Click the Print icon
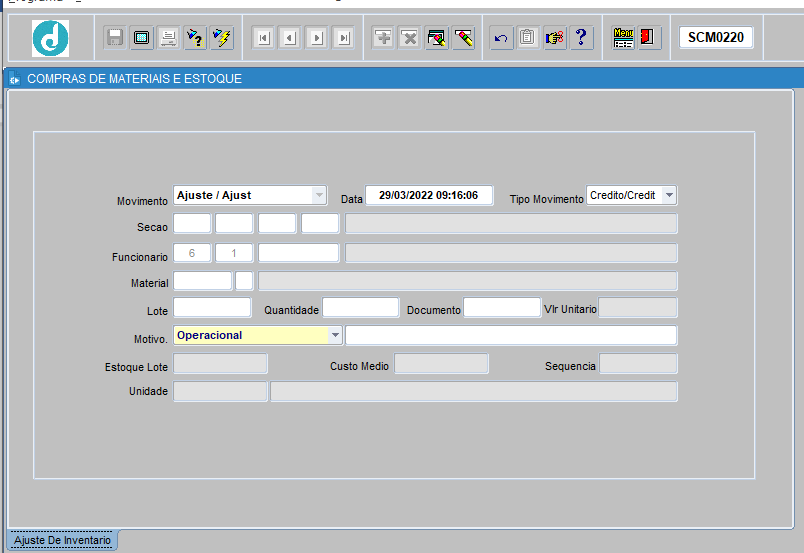Screen dimensions: 804x553 click(x=168, y=38)
